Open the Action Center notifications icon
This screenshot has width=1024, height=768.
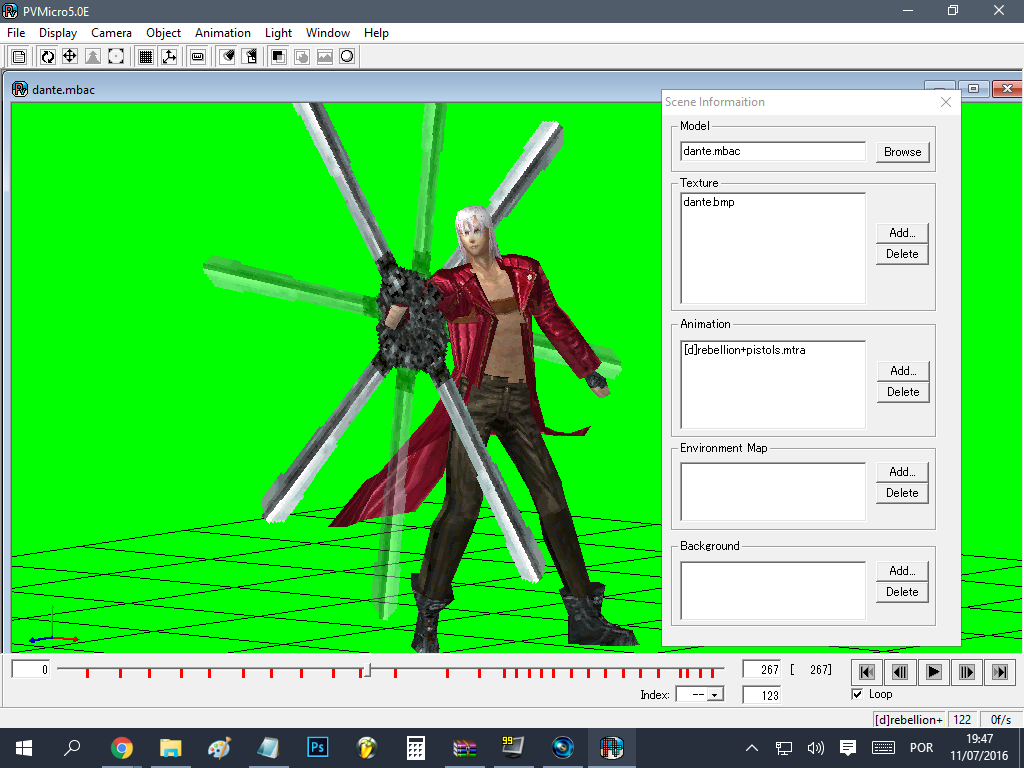click(848, 748)
